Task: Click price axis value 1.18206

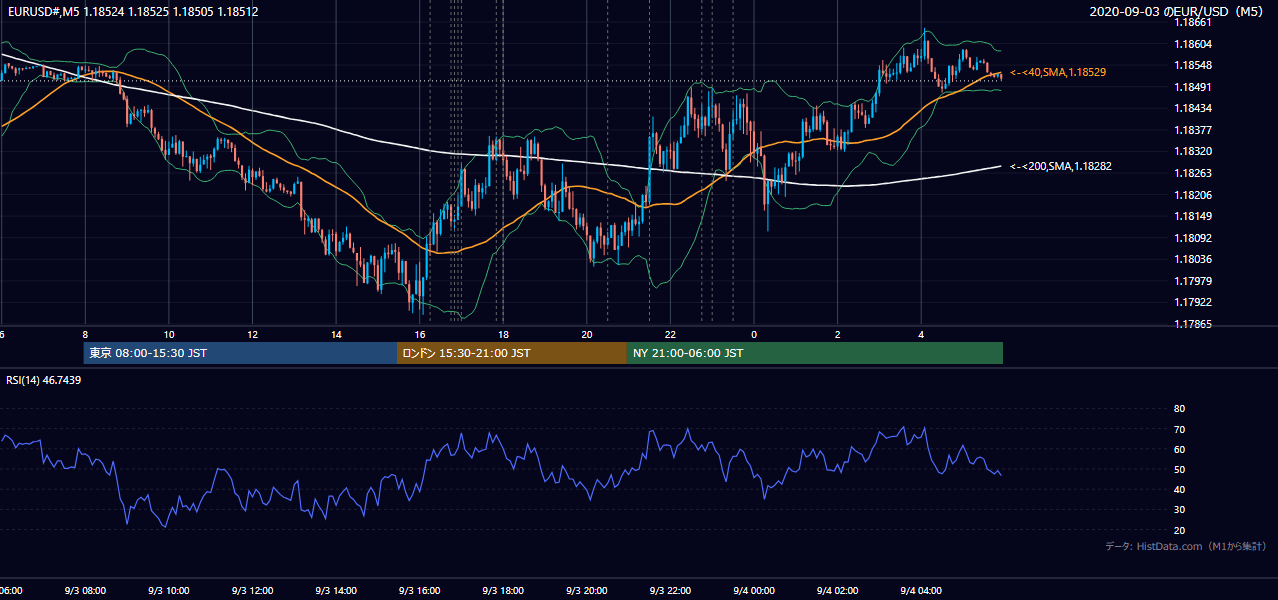Action: pyautogui.click(x=1192, y=195)
